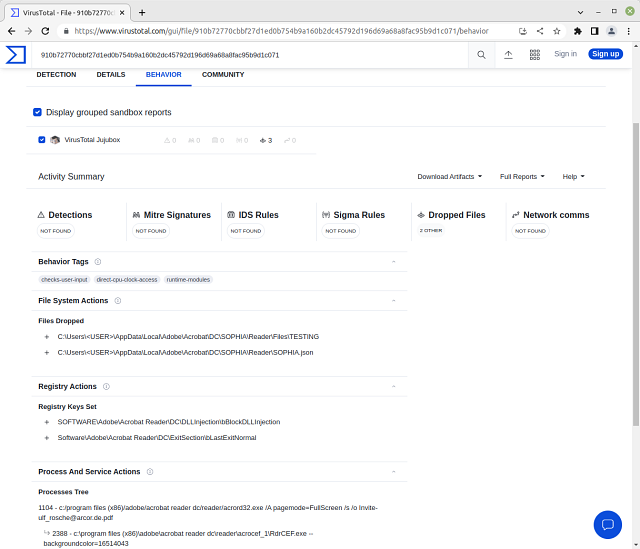
Task: Go back with the browser arrow
Action: coord(11,31)
